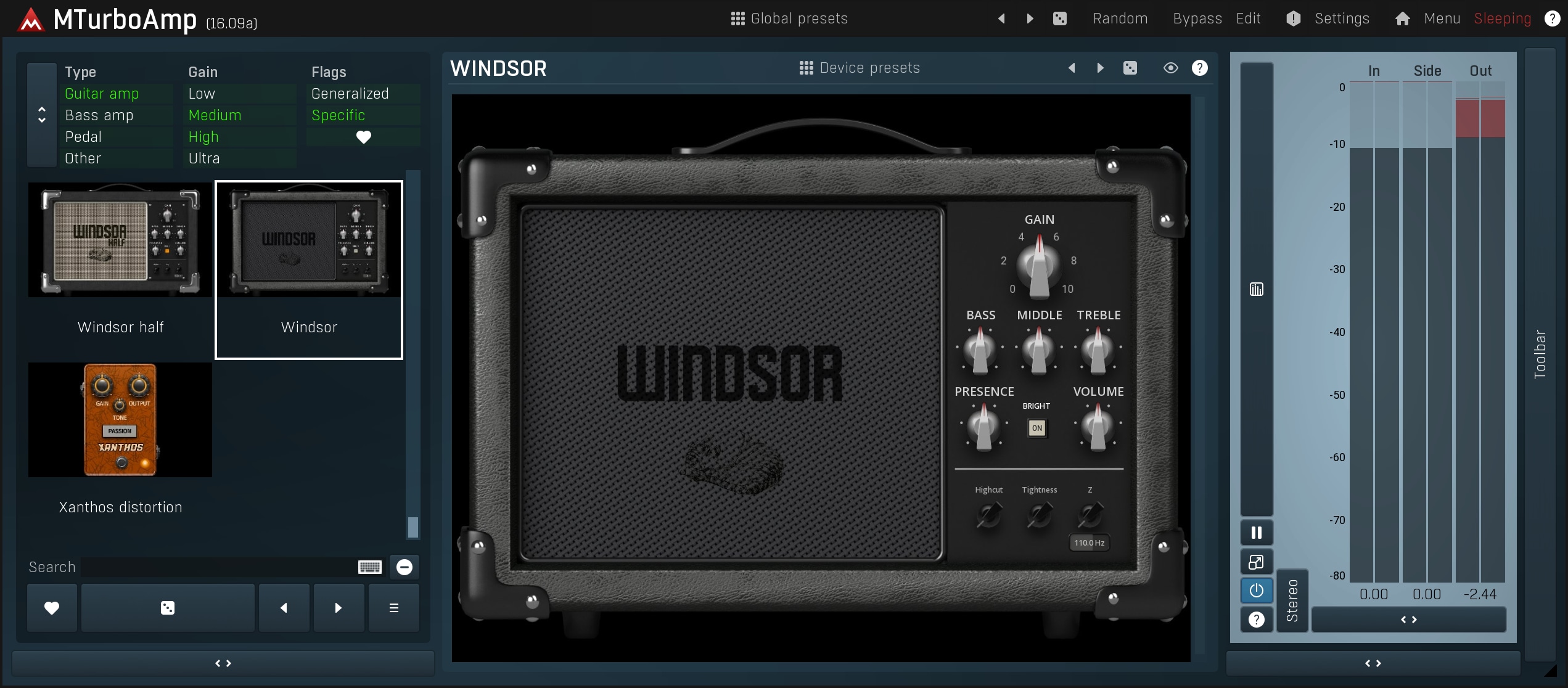Open the device list menu icon
The image size is (1568, 688).
tap(393, 608)
